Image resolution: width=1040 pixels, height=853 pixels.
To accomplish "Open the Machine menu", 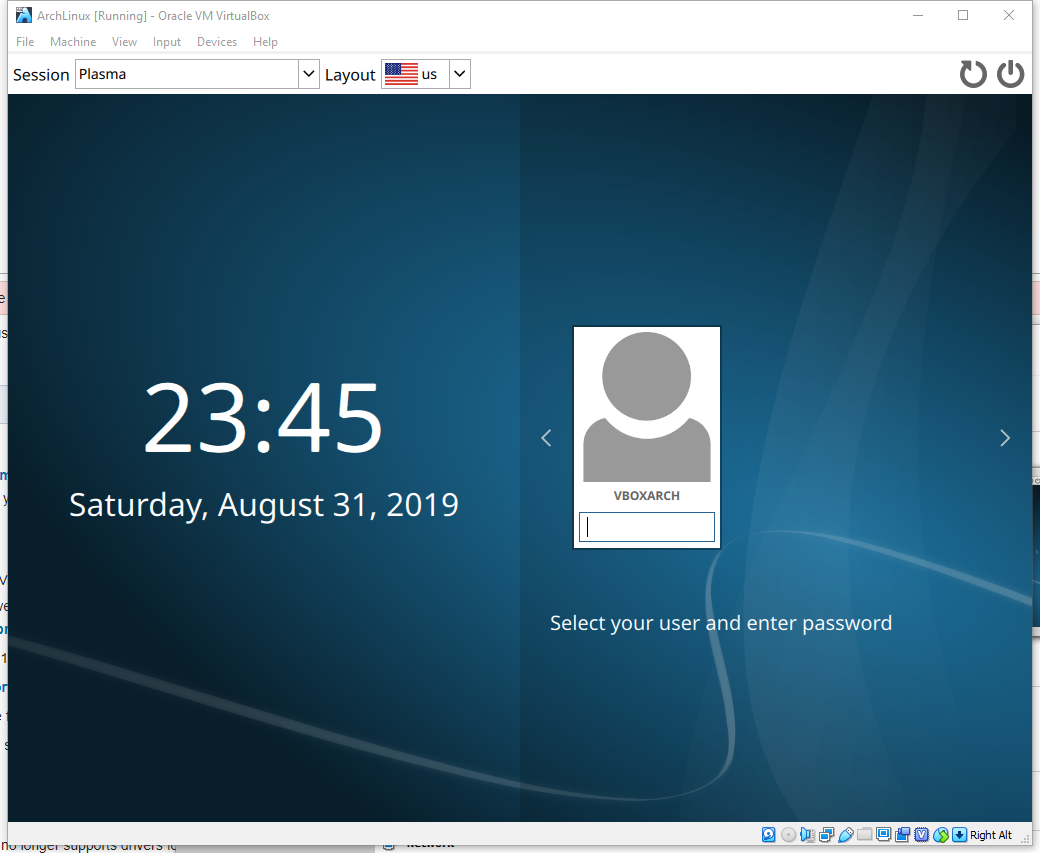I will pos(73,42).
